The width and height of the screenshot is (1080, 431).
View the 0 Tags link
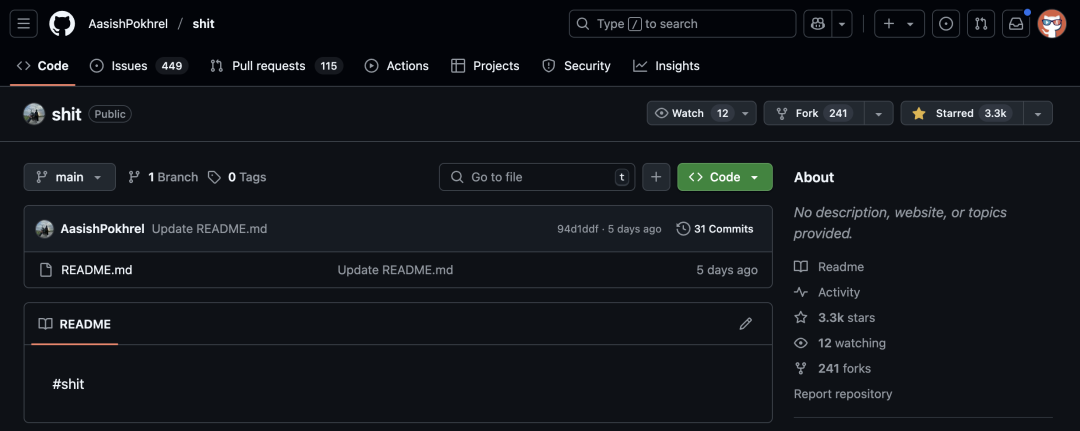[237, 177]
